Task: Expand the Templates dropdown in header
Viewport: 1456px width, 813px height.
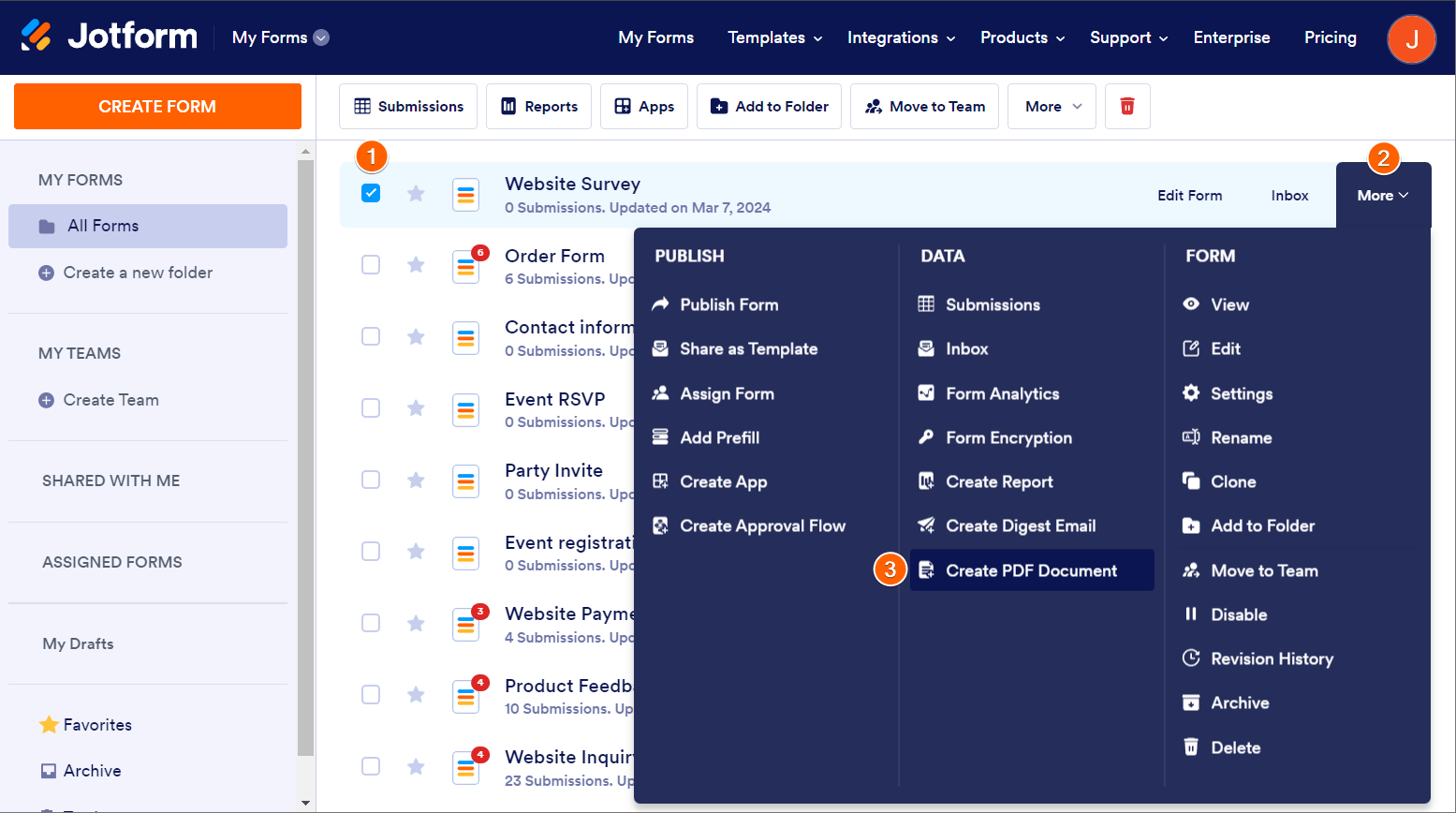Action: (x=774, y=37)
